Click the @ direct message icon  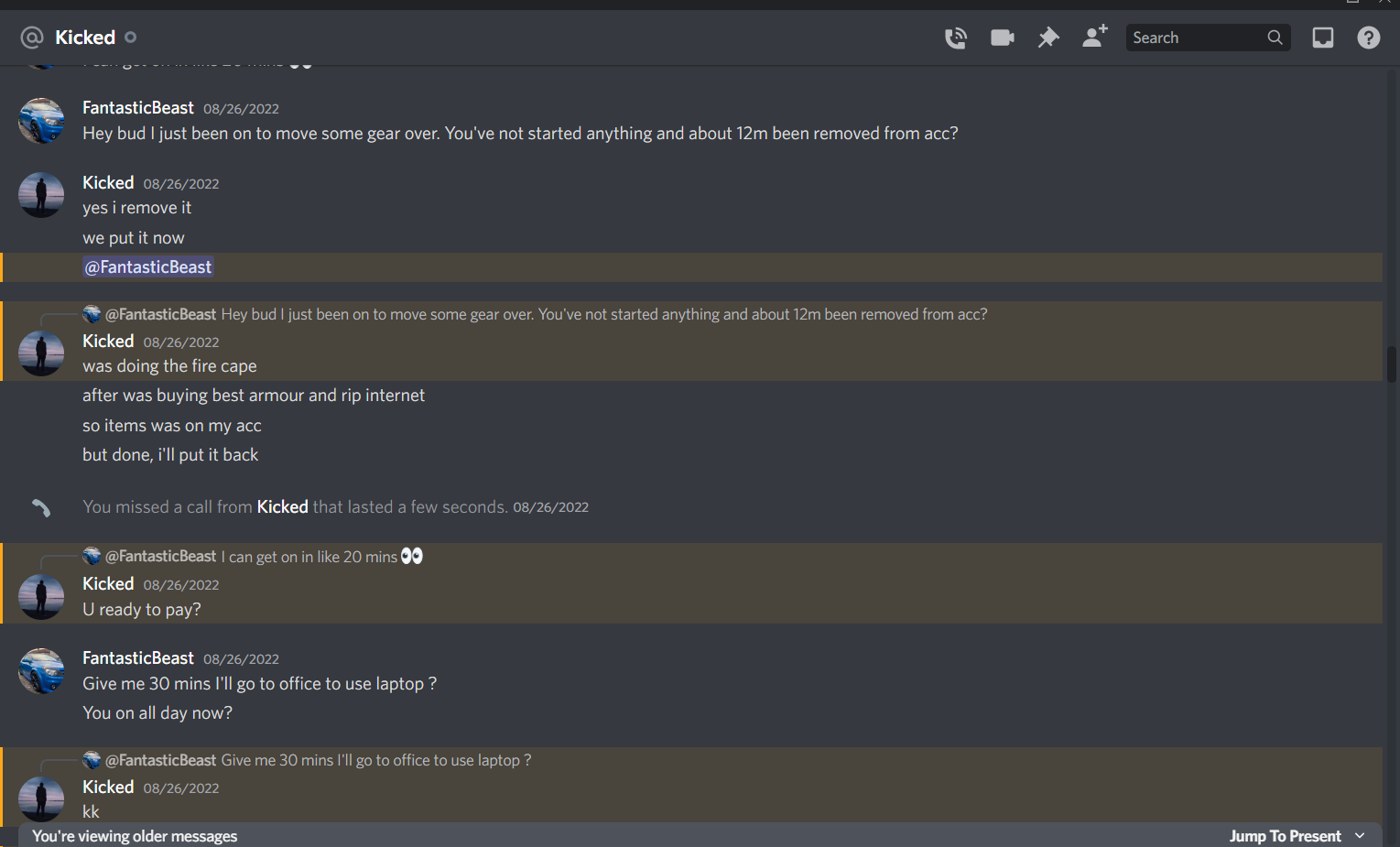[x=32, y=38]
